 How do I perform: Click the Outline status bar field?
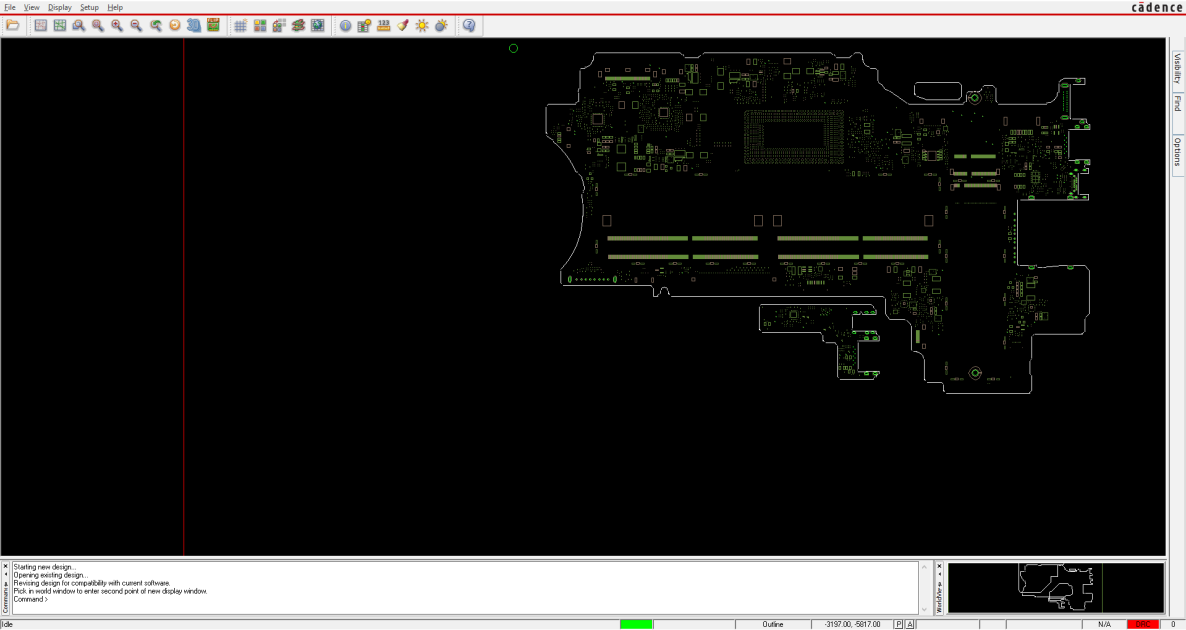click(x=773, y=624)
